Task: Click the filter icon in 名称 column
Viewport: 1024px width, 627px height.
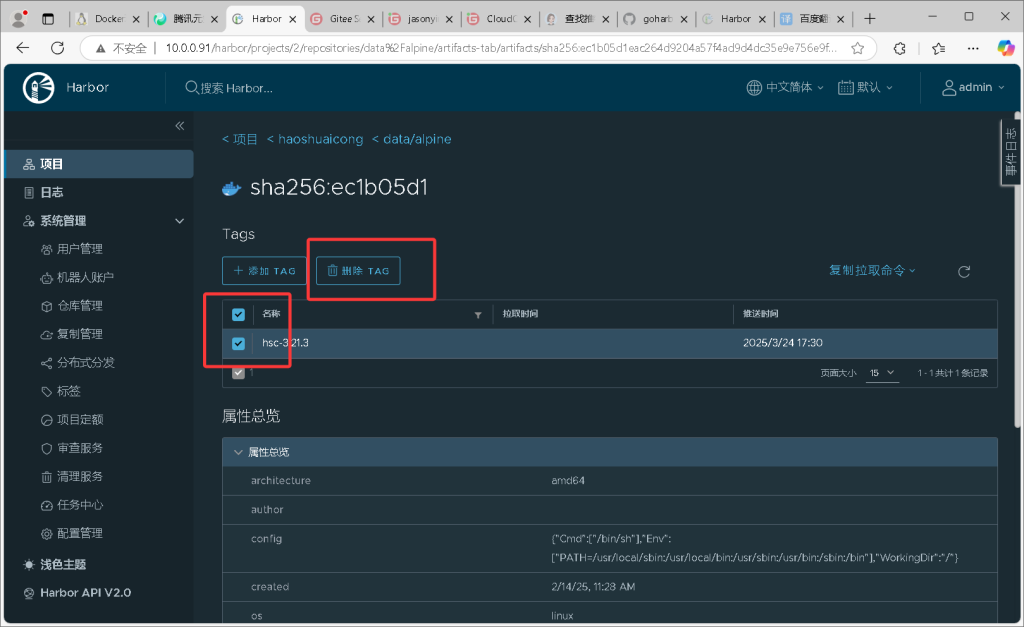Action: (x=478, y=315)
